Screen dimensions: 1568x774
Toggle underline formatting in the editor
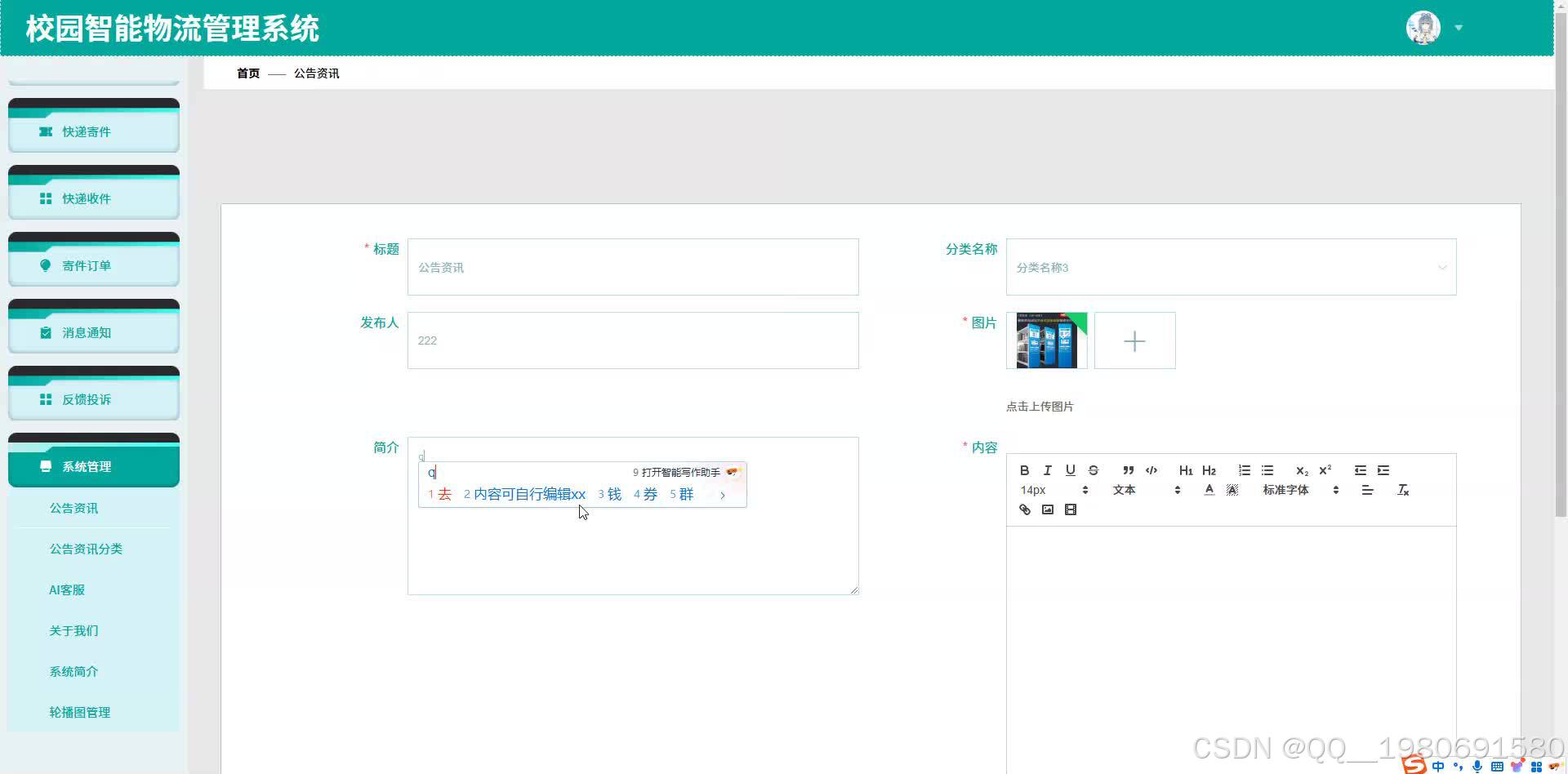(1070, 470)
